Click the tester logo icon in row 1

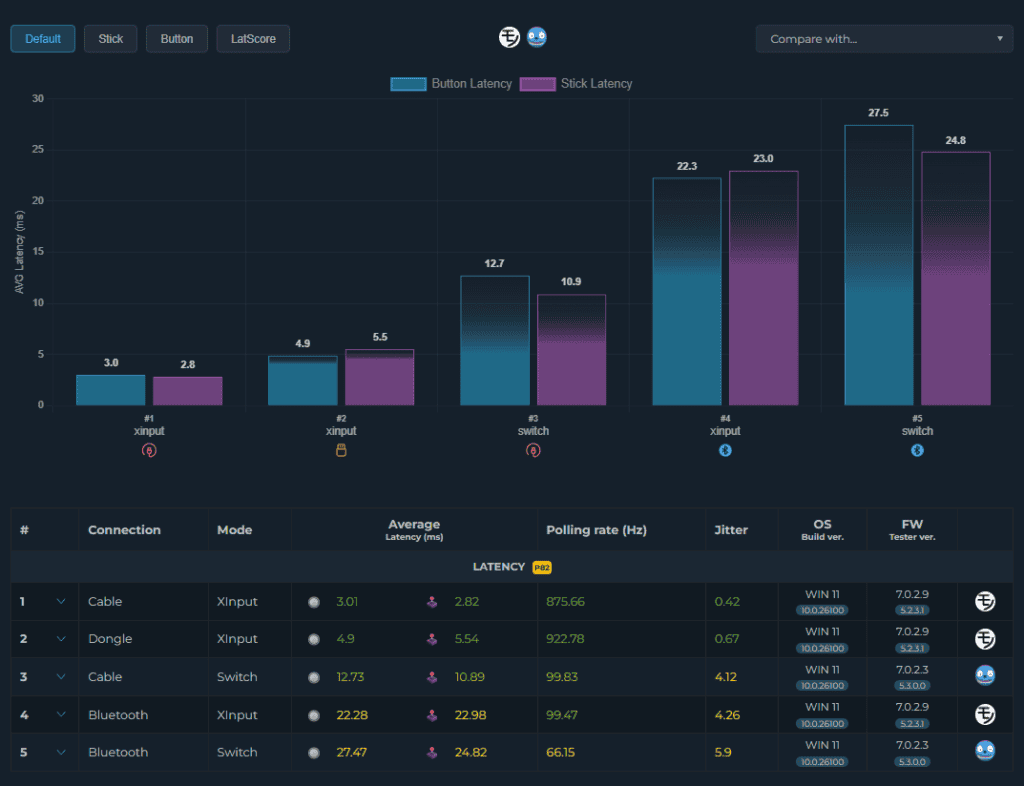point(985,601)
